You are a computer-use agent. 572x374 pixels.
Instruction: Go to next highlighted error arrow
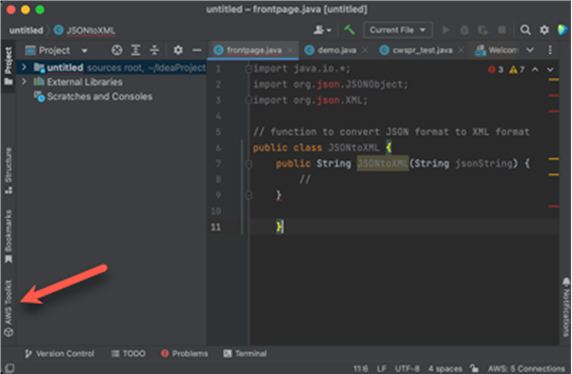(550, 69)
